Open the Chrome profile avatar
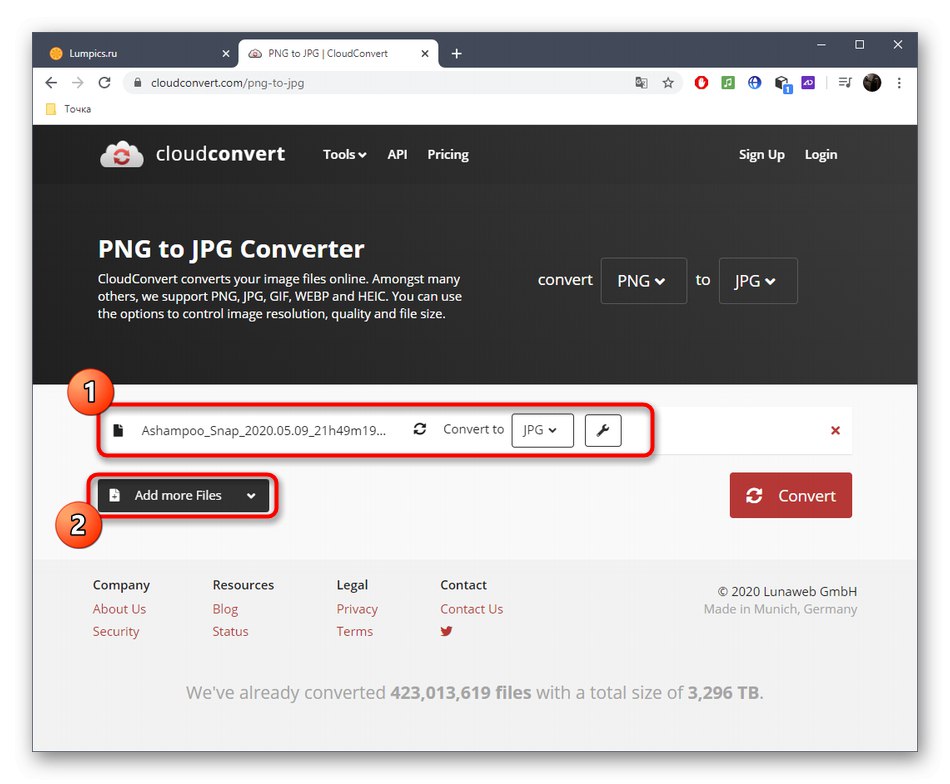 tap(872, 82)
